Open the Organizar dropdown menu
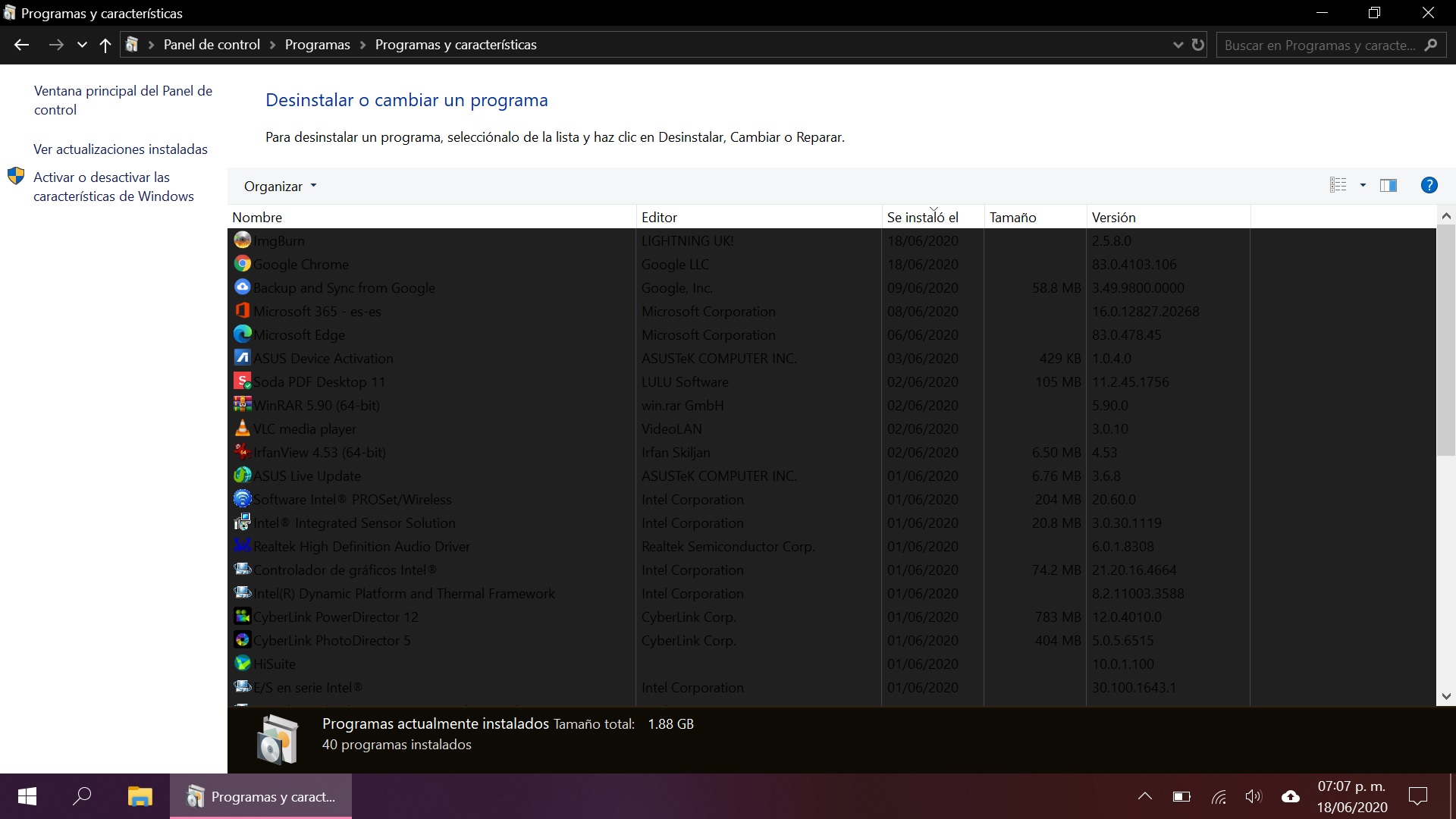The width and height of the screenshot is (1456, 819). click(280, 186)
